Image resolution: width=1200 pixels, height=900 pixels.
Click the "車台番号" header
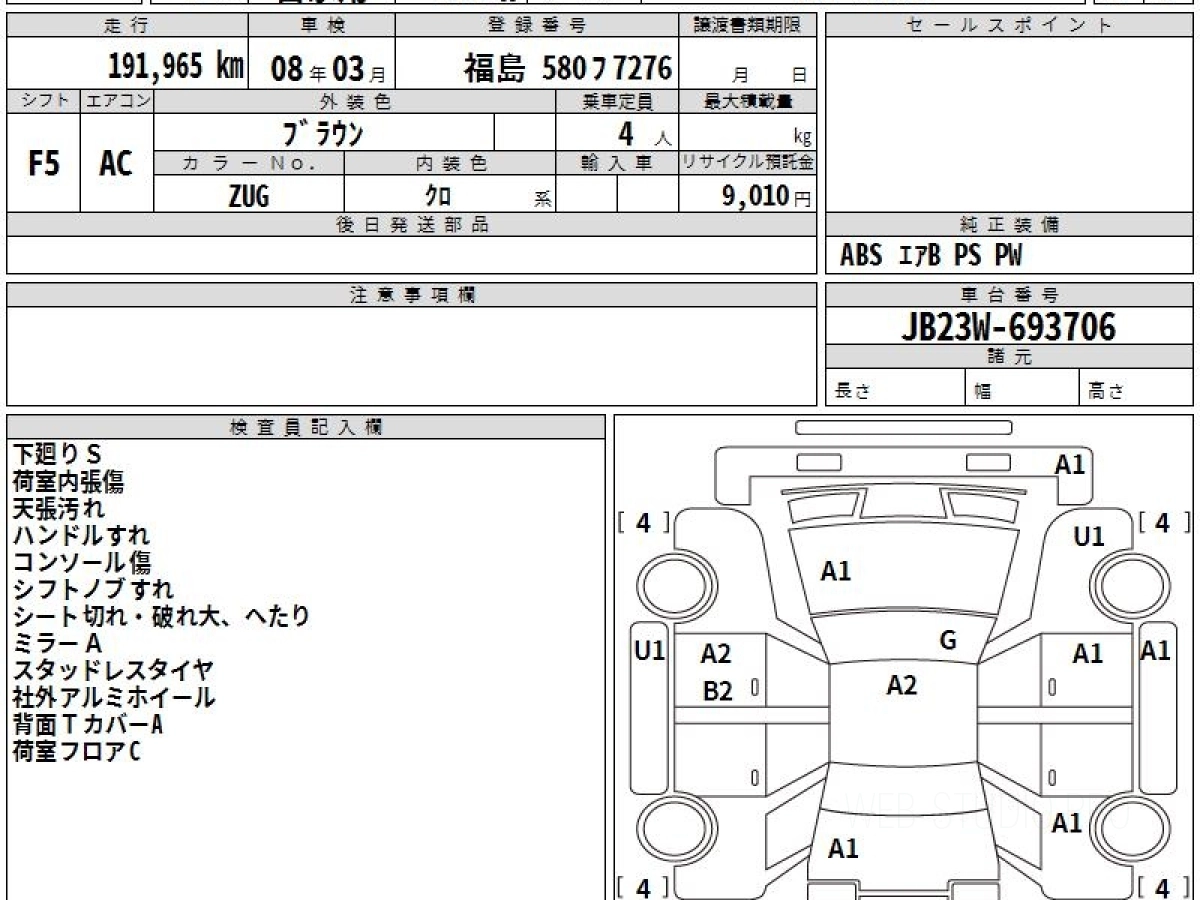coord(1010,295)
